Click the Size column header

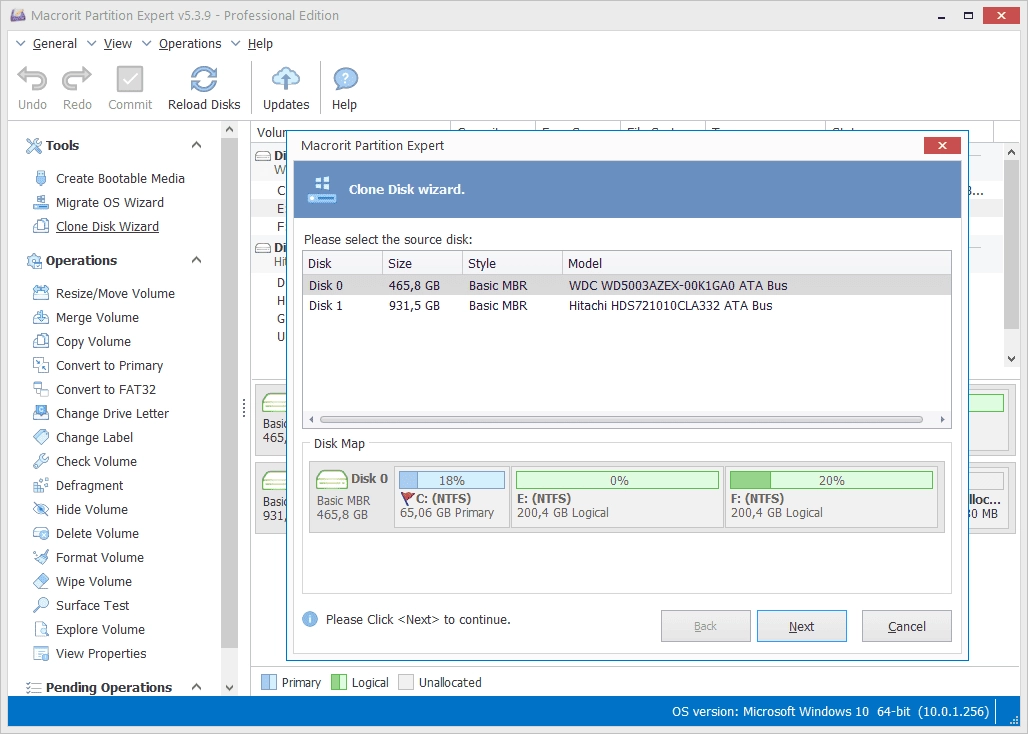coord(422,263)
